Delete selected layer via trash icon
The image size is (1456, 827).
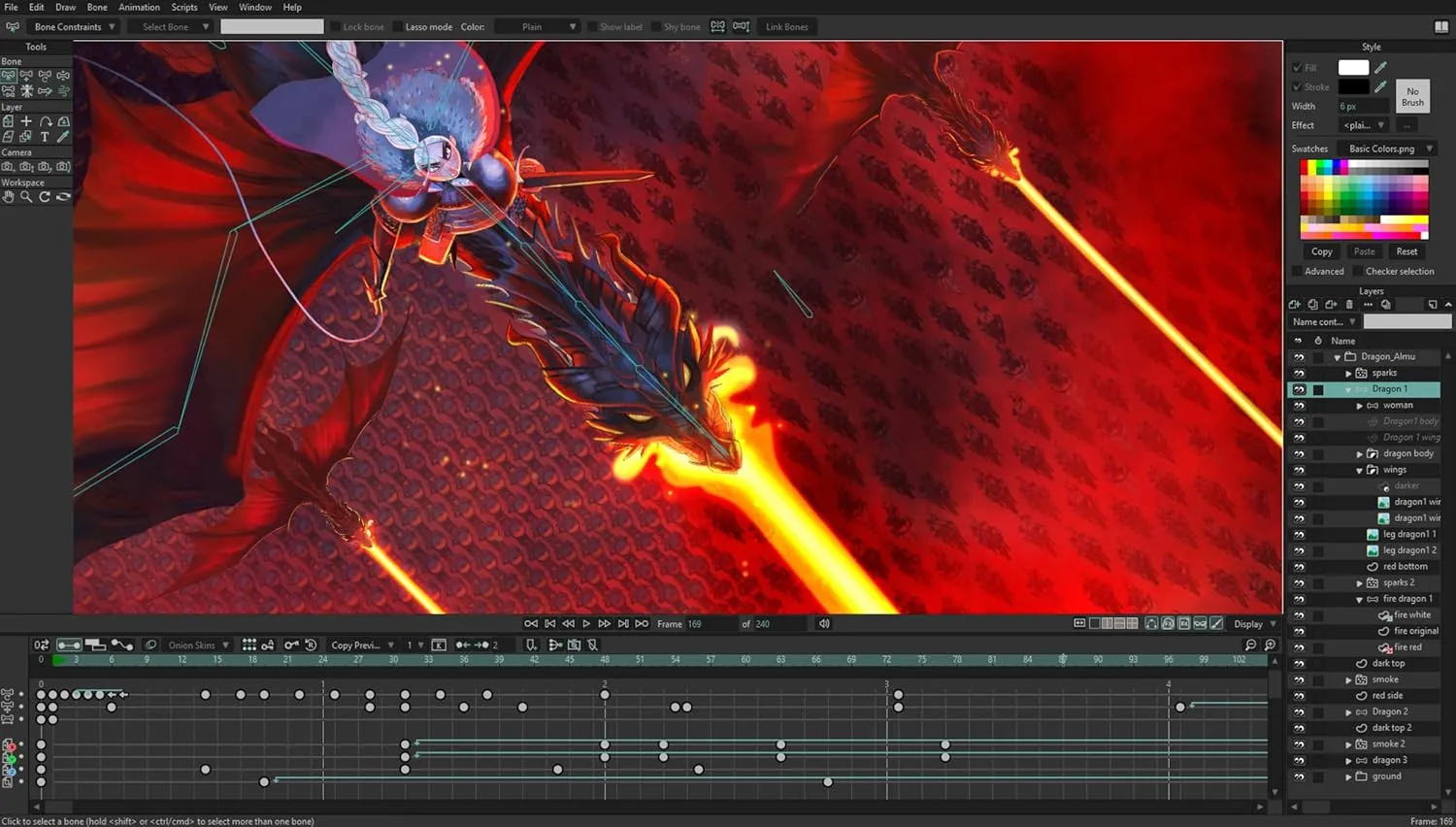click(x=1349, y=304)
